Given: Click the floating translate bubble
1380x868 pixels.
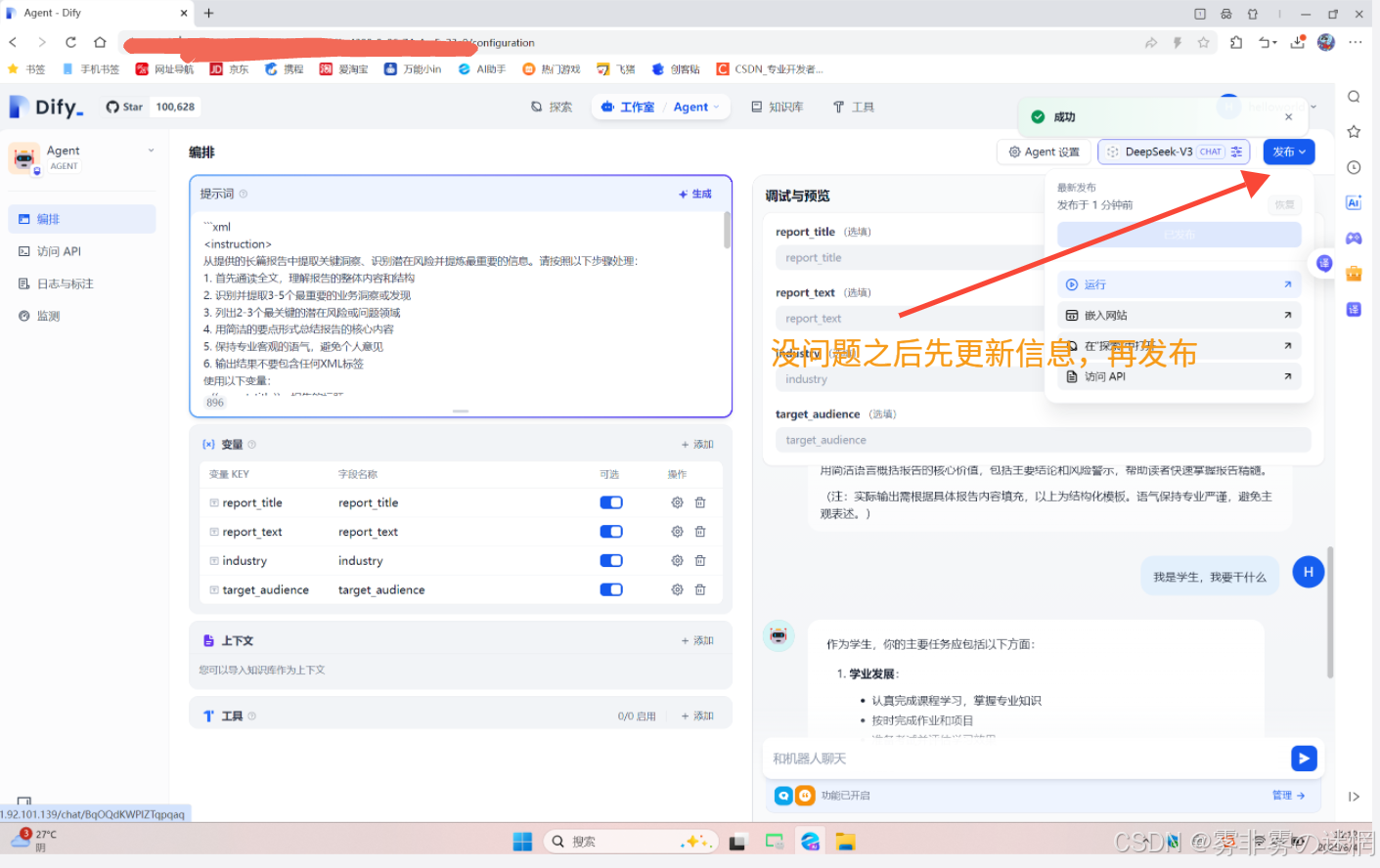Looking at the screenshot, I should pos(1324,263).
